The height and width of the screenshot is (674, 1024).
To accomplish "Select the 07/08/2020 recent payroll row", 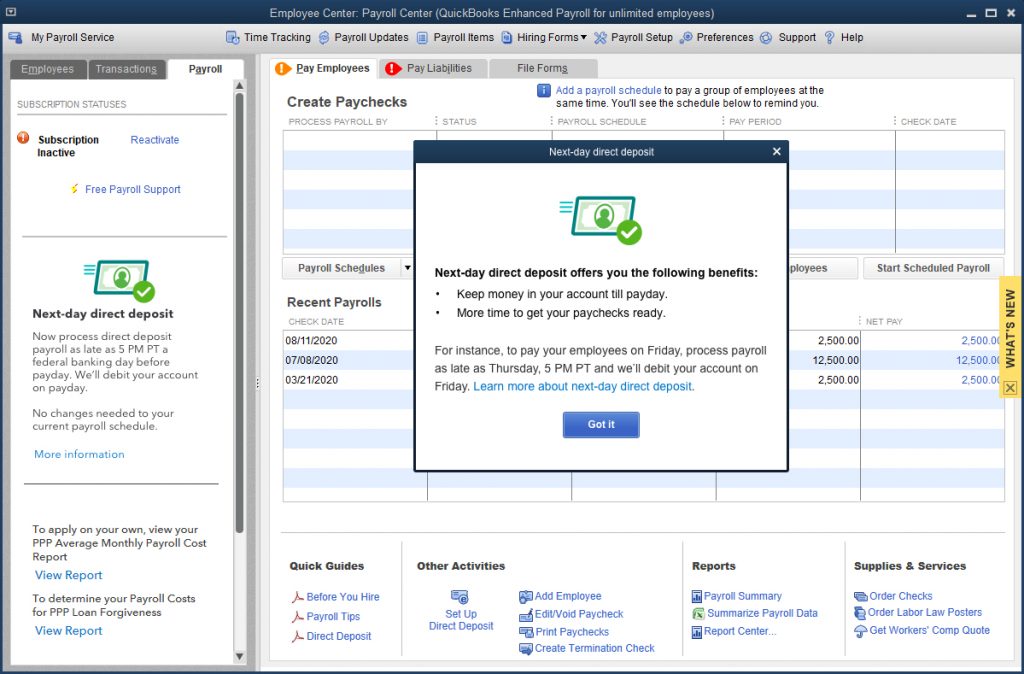I will (x=644, y=360).
